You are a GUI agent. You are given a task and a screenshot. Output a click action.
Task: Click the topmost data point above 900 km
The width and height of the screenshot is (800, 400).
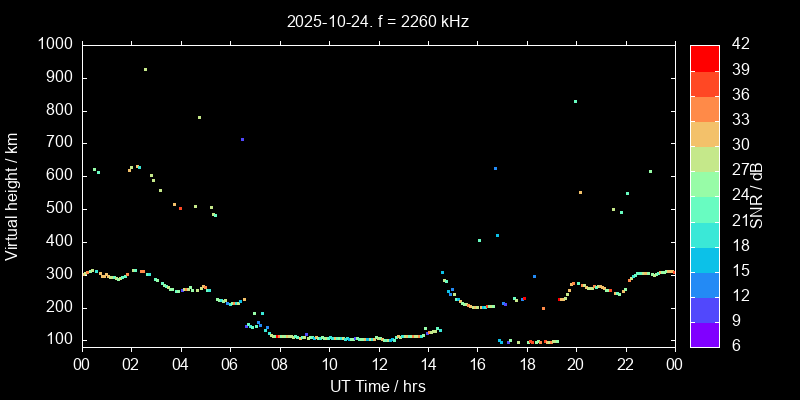tap(145, 70)
